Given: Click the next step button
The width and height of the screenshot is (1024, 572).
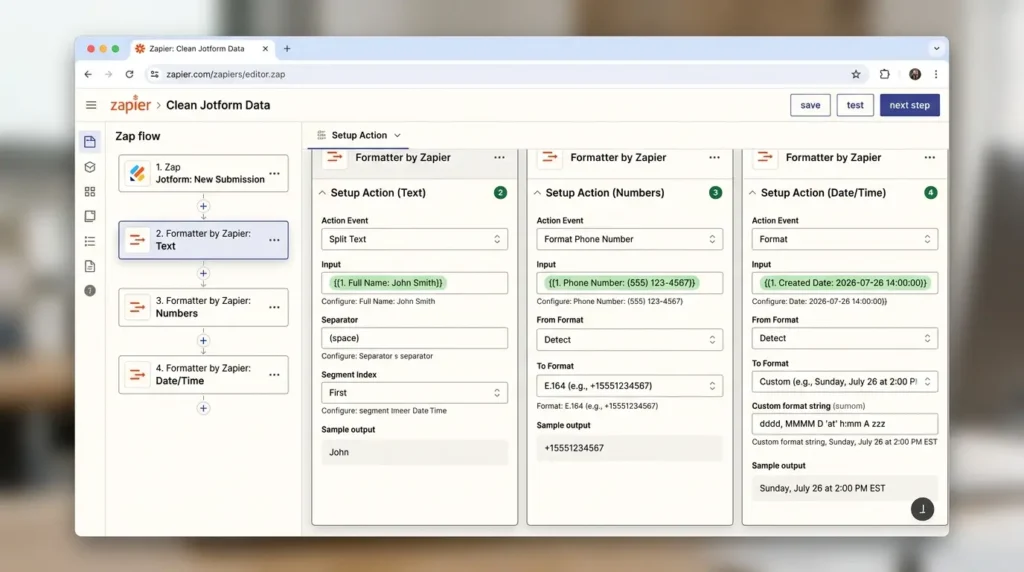Looking at the screenshot, I should pyautogui.click(x=909, y=105).
